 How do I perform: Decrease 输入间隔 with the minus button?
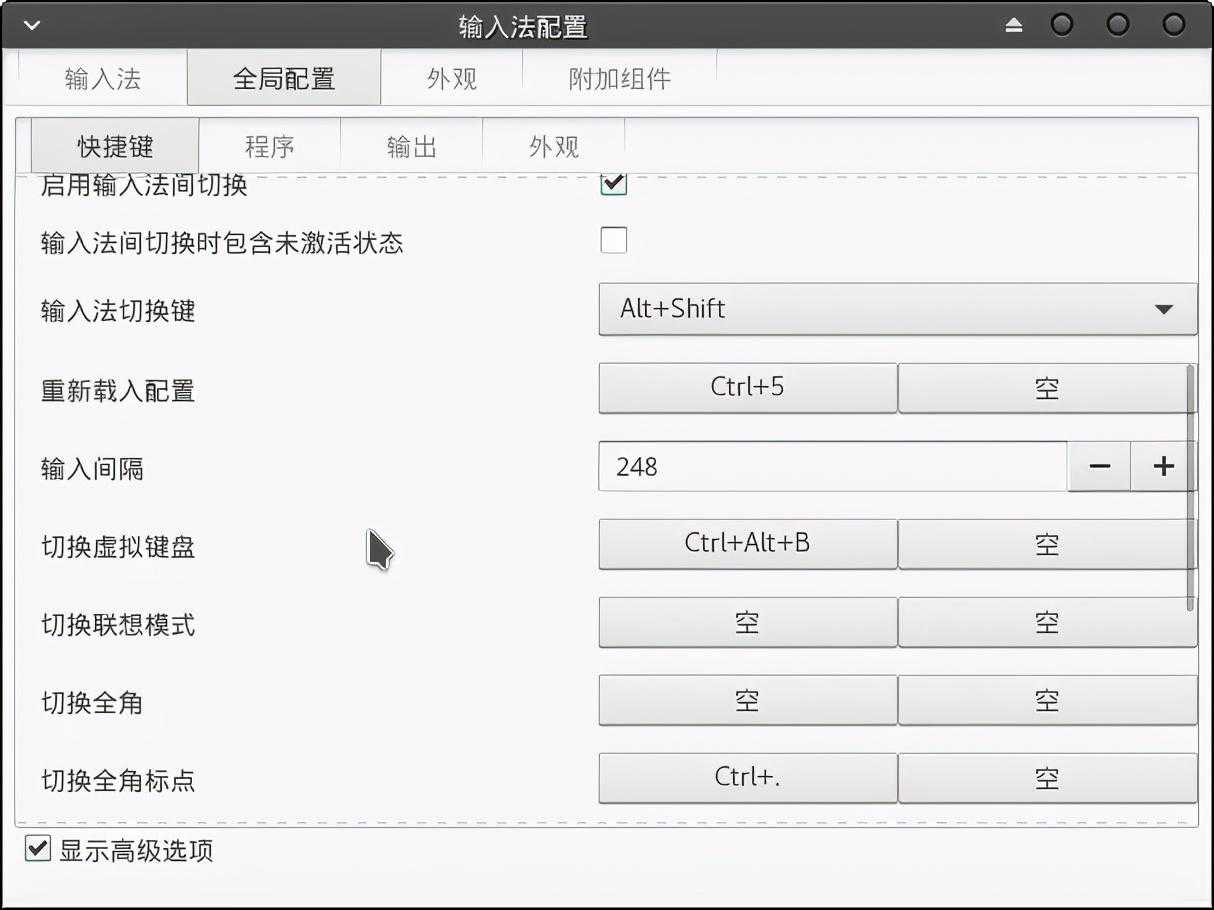click(1099, 467)
